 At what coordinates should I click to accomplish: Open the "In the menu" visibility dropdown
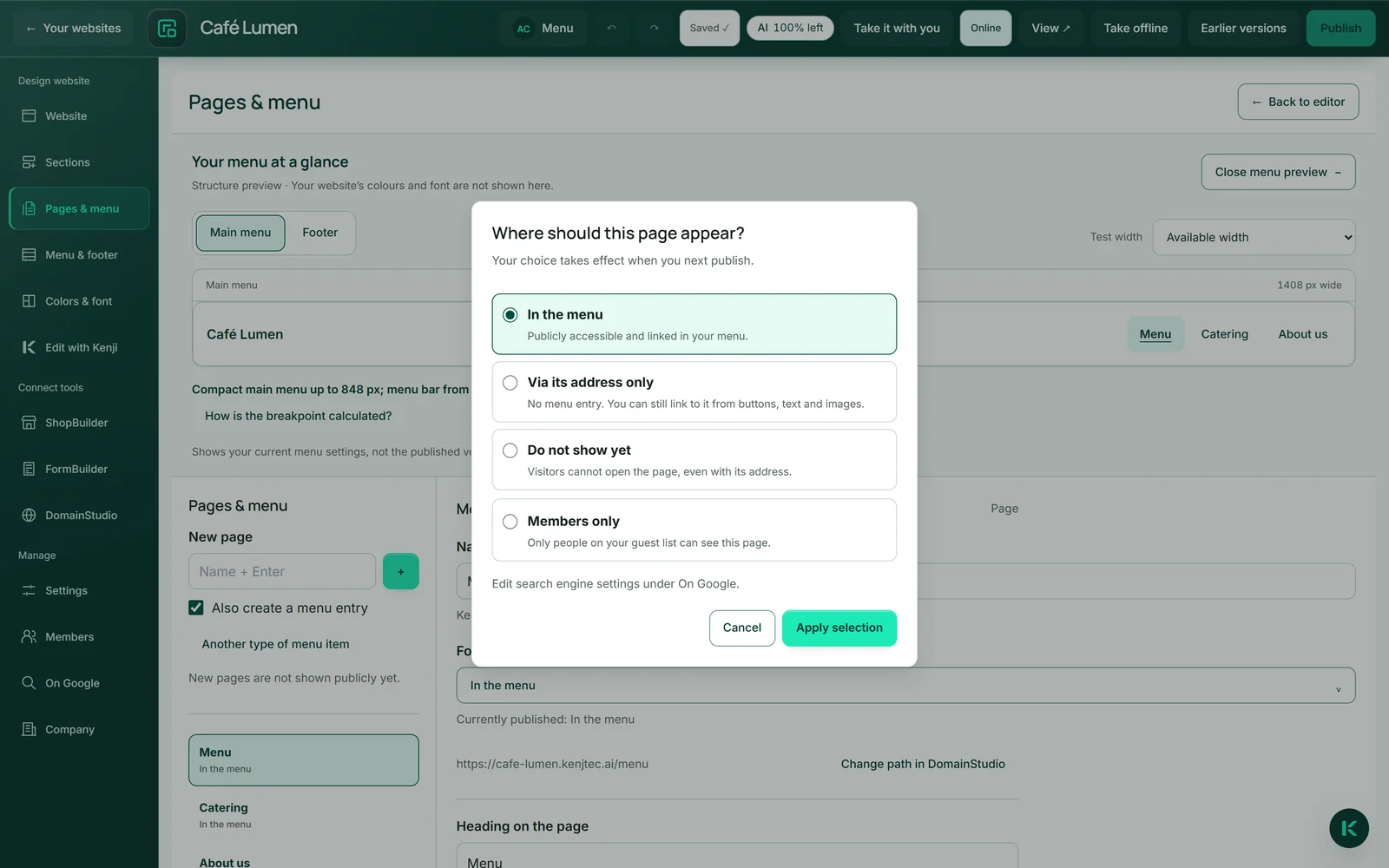905,686
